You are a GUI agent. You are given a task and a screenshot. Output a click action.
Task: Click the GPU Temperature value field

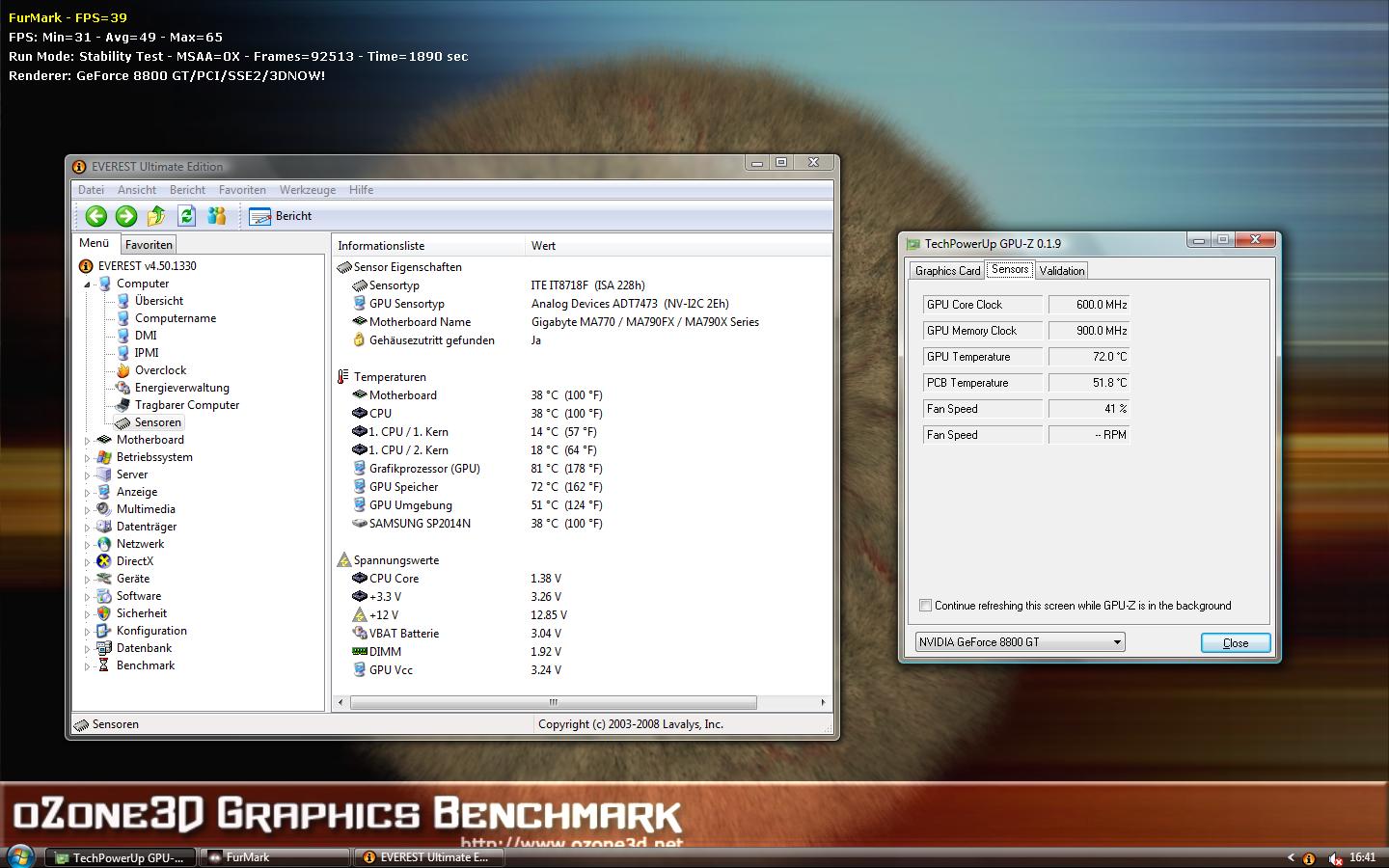(x=1089, y=357)
